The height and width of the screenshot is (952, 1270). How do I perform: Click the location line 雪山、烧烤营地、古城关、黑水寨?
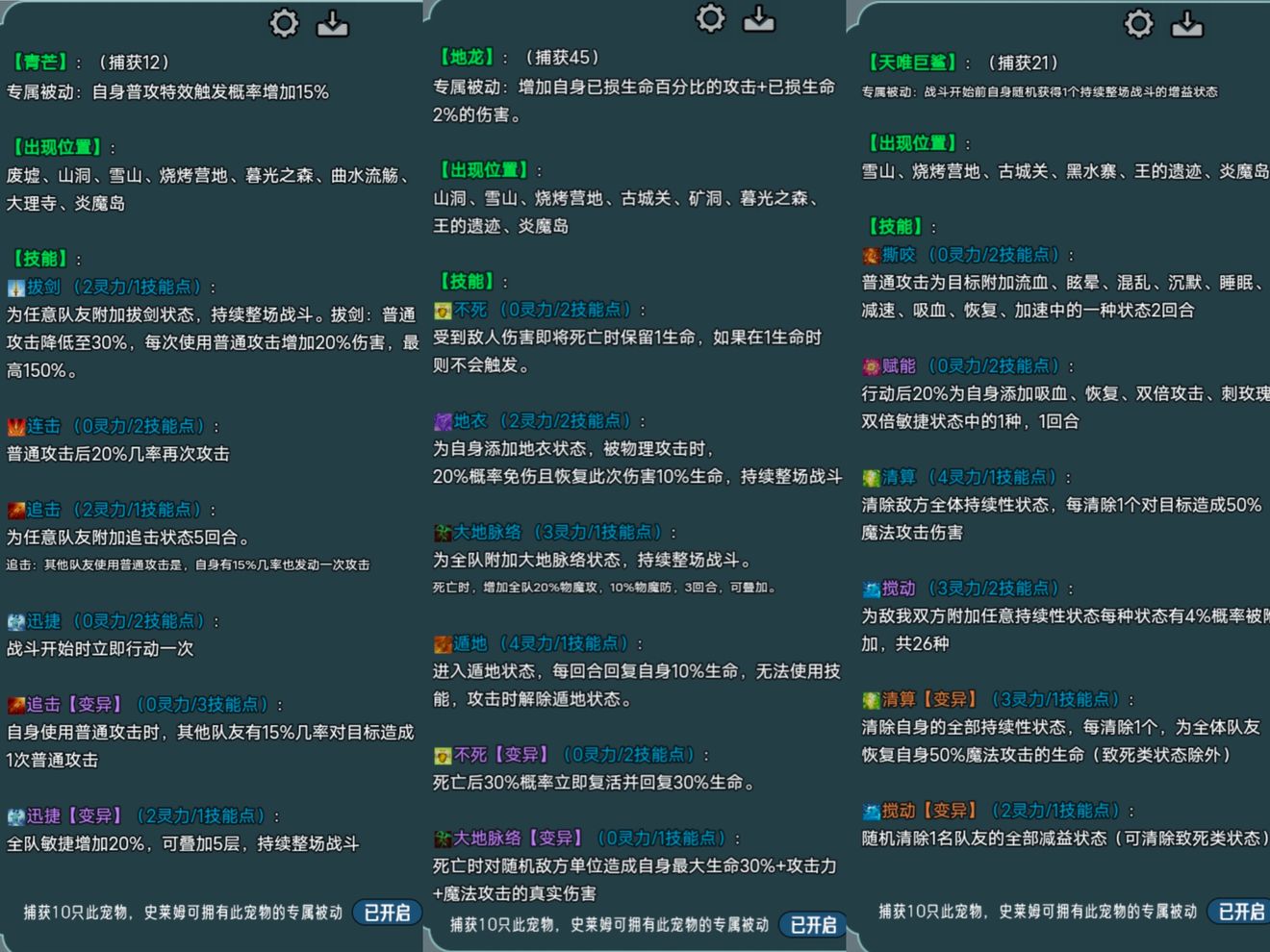pos(1066,171)
